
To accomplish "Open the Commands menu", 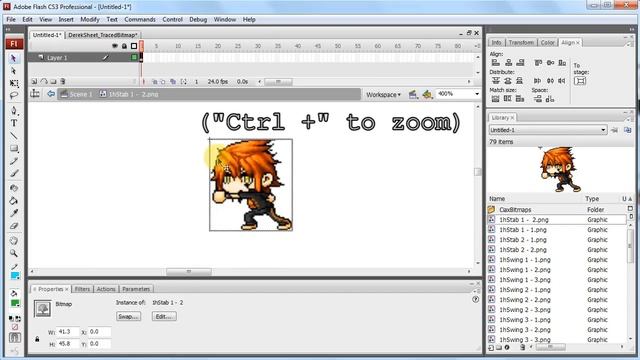I will click(x=140, y=19).
